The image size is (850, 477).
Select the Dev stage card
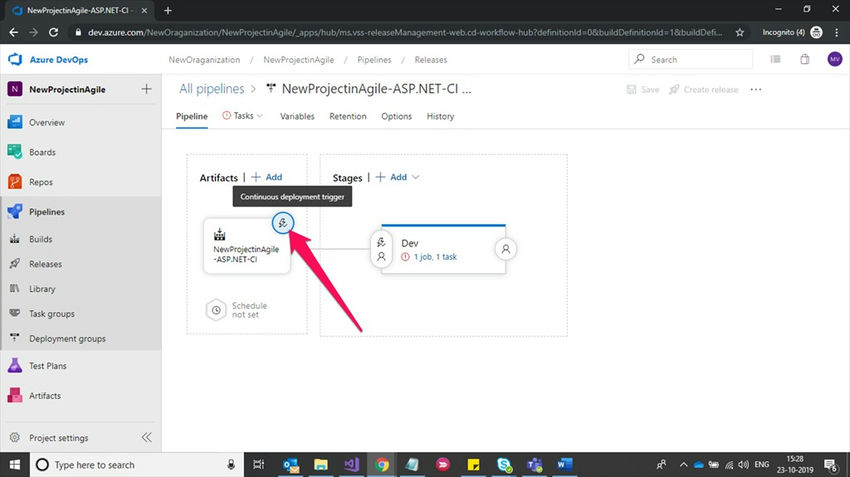coord(443,249)
